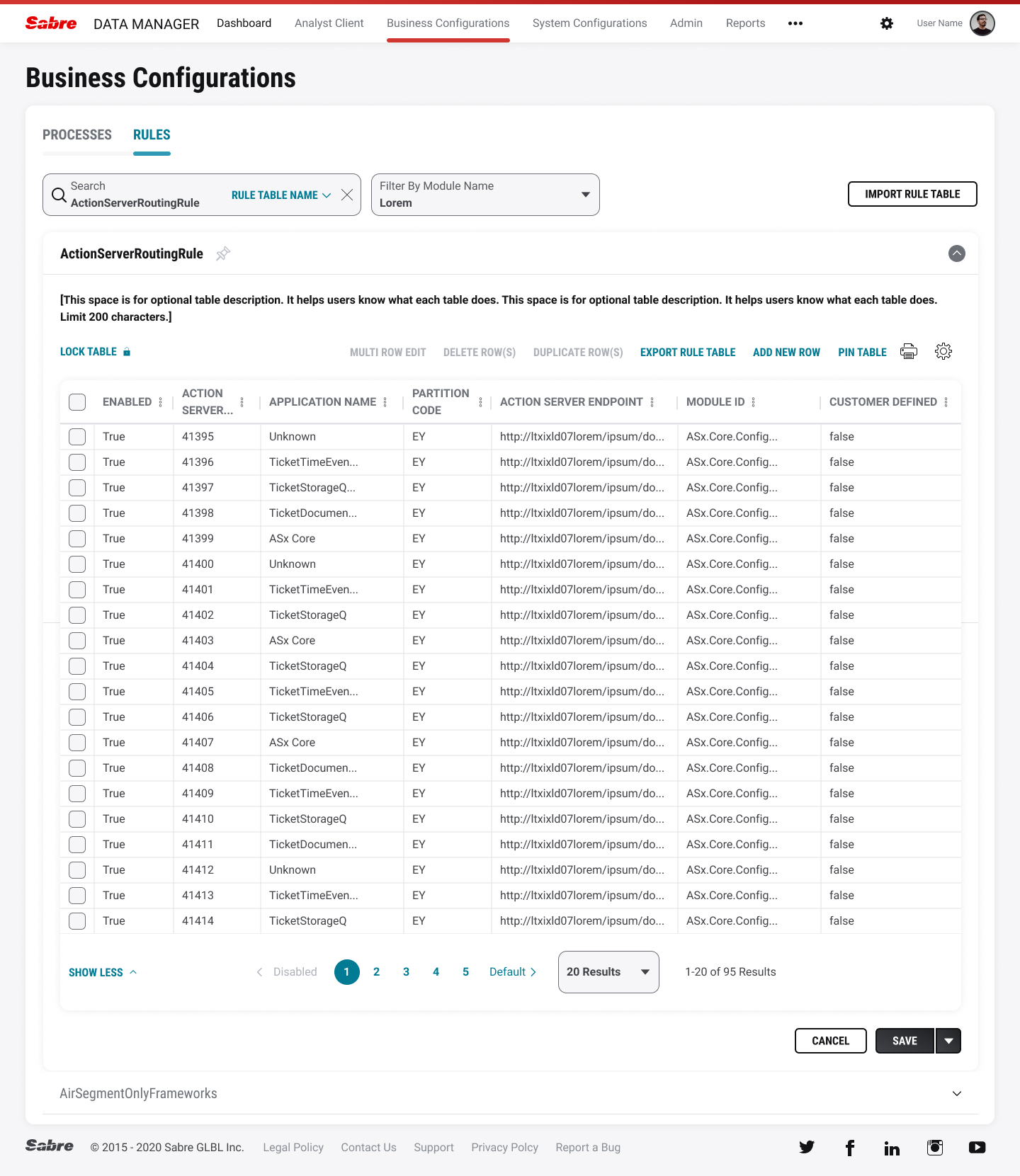Select the checkbox for row 41400

point(77,564)
